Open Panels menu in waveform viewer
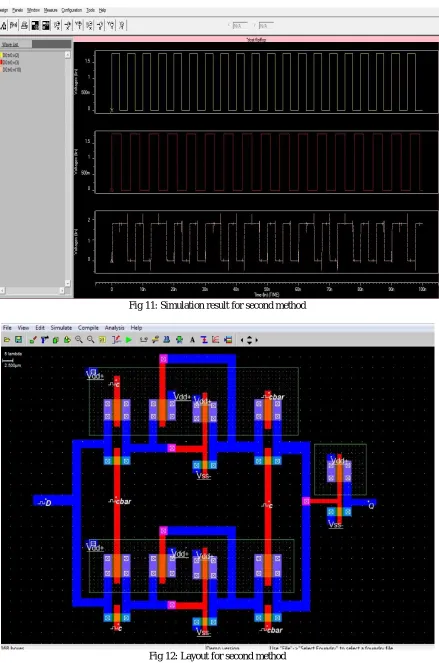The height and width of the screenshot is (663, 439). point(17,10)
